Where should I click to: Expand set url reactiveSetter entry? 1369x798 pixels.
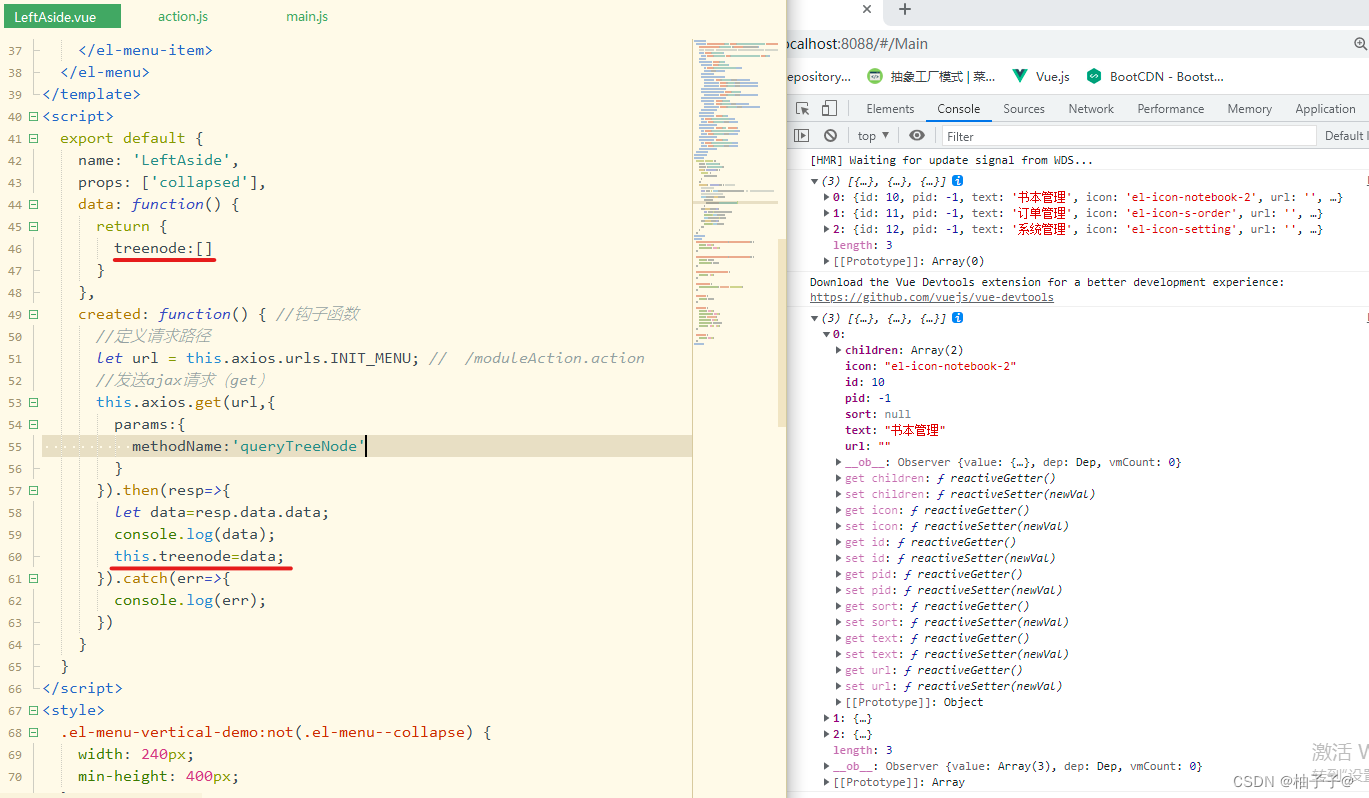point(838,686)
